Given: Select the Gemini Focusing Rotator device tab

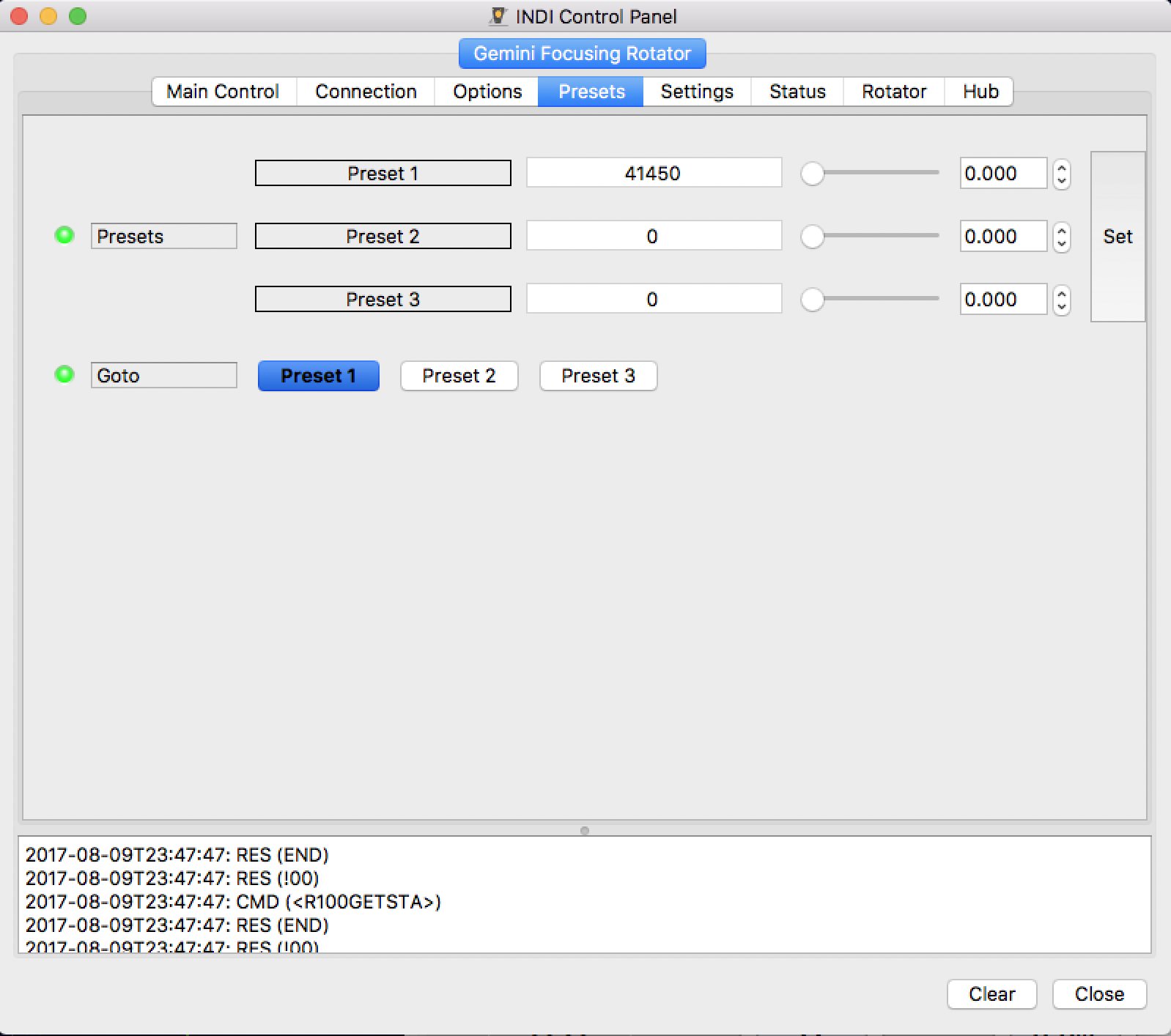Looking at the screenshot, I should pos(583,53).
